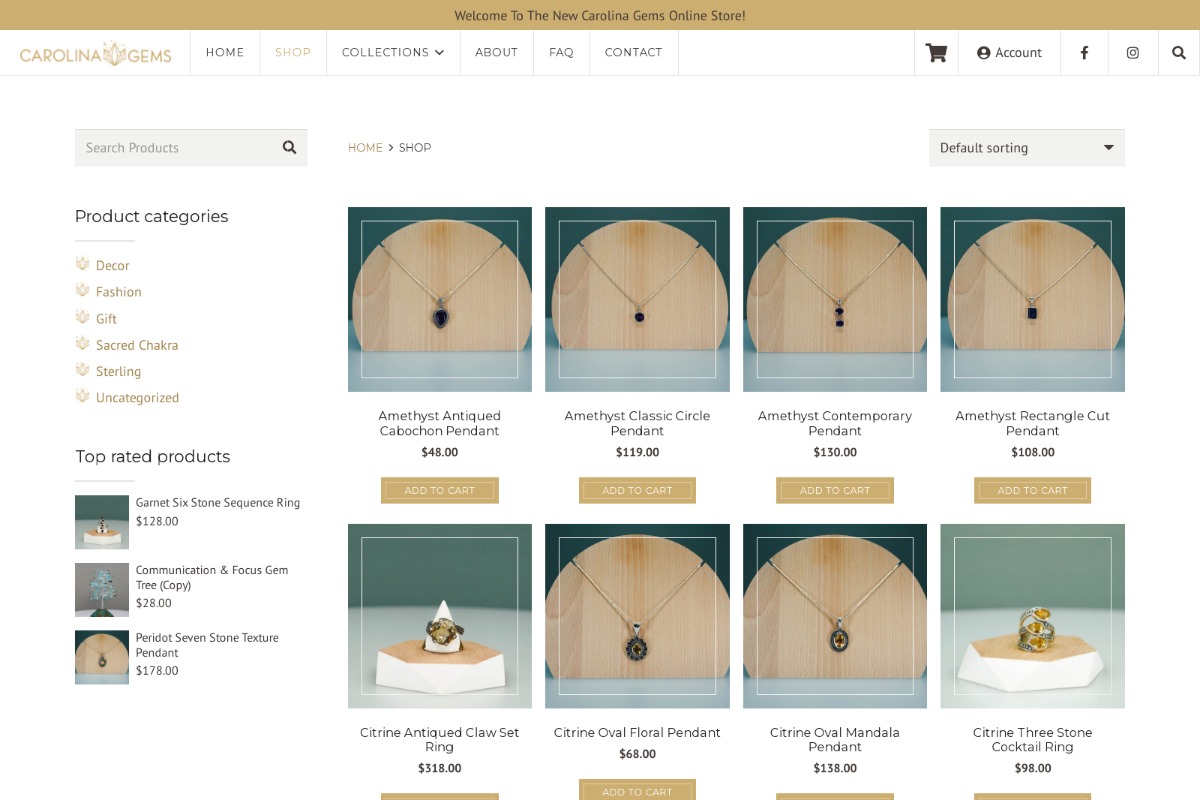Open the FAQ page
The width and height of the screenshot is (1200, 800).
561,53
